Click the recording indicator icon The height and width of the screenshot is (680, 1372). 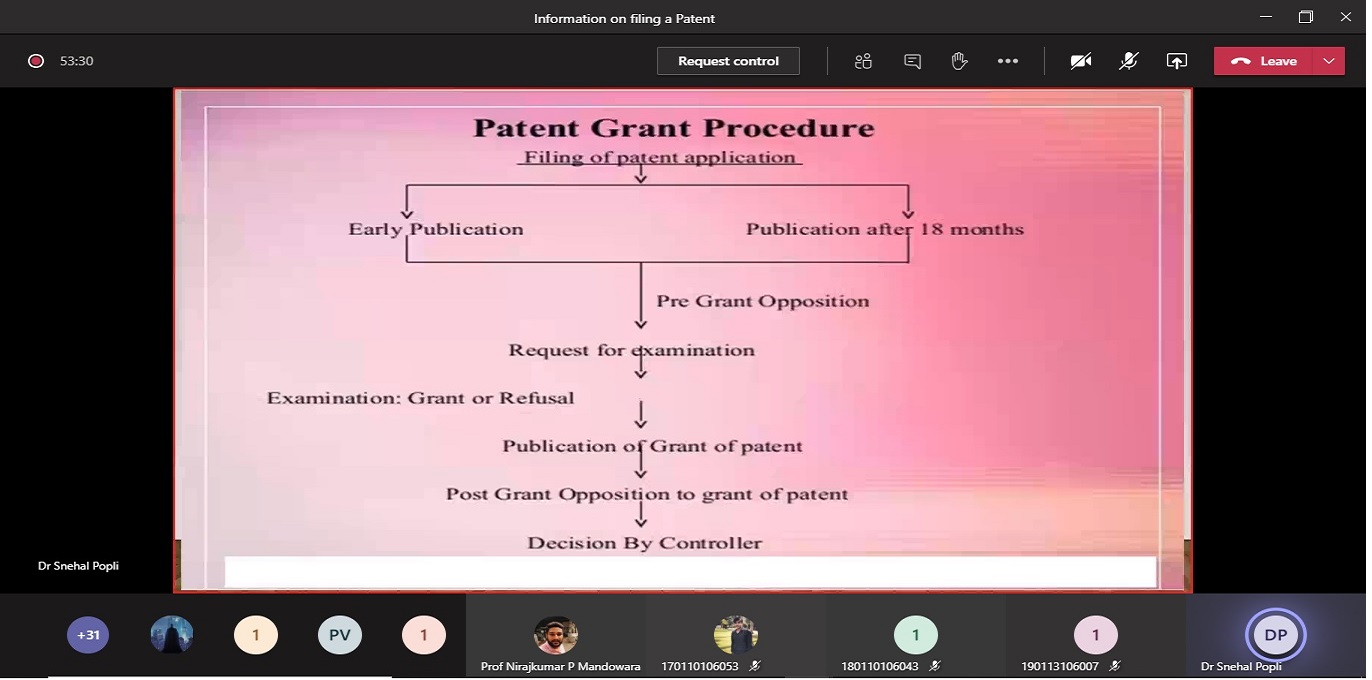click(36, 61)
